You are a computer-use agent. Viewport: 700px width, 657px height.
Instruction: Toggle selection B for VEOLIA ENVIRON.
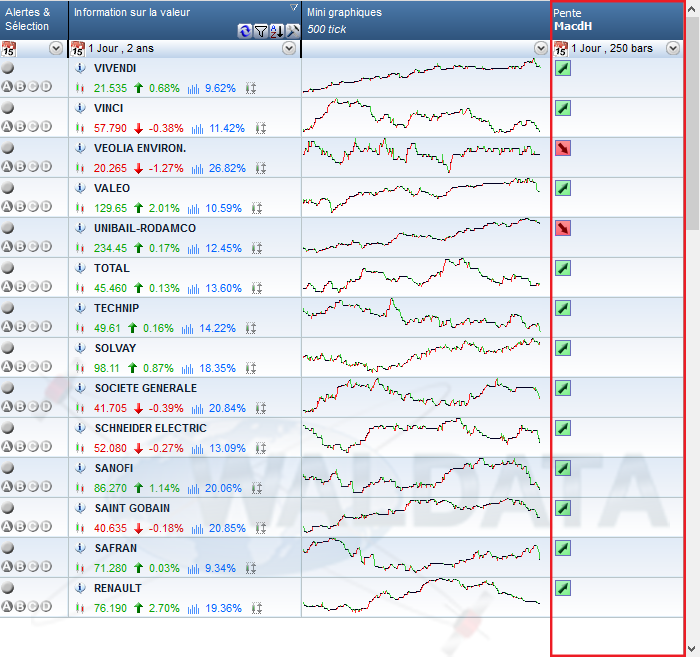(20, 166)
